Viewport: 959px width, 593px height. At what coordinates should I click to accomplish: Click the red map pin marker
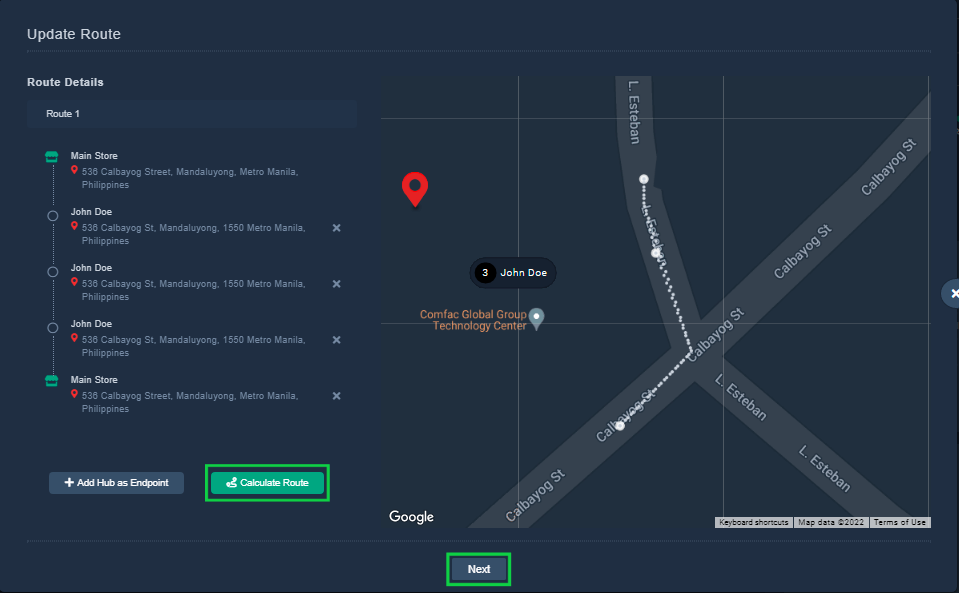point(415,188)
